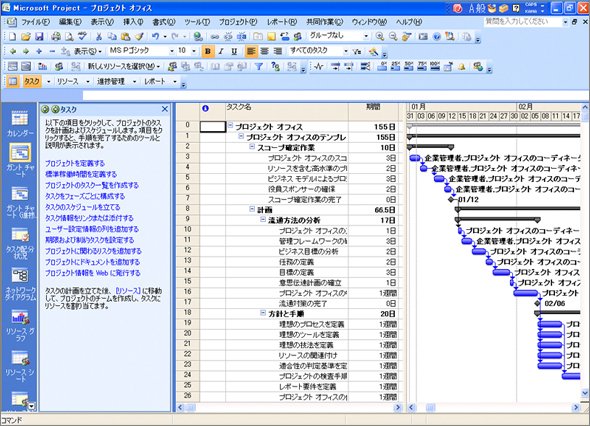The width and height of the screenshot is (590, 426).
Task: Click the タスクのスケジュールを立てる link
Action: tap(82, 207)
